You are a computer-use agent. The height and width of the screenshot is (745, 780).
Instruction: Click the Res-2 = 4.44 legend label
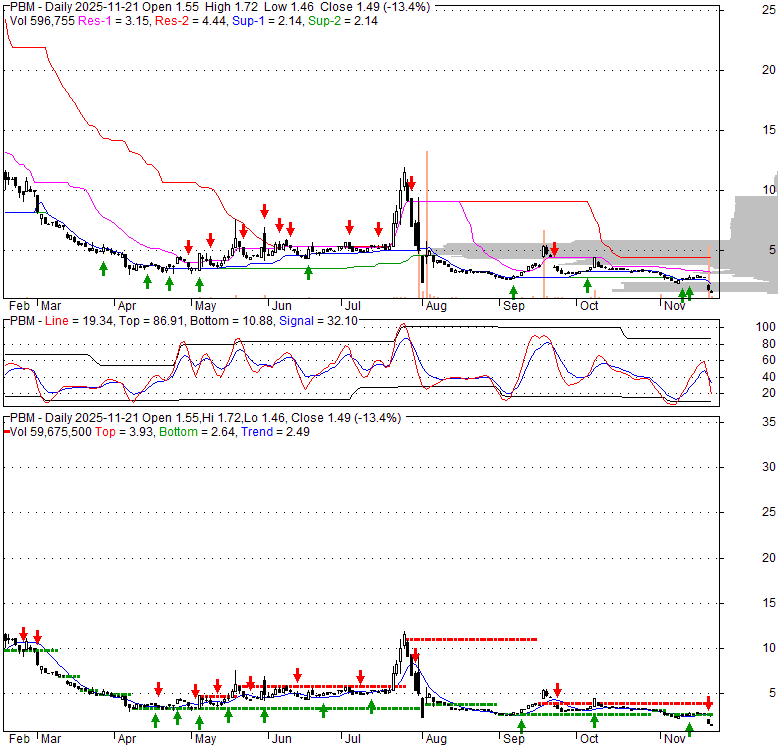click(191, 21)
